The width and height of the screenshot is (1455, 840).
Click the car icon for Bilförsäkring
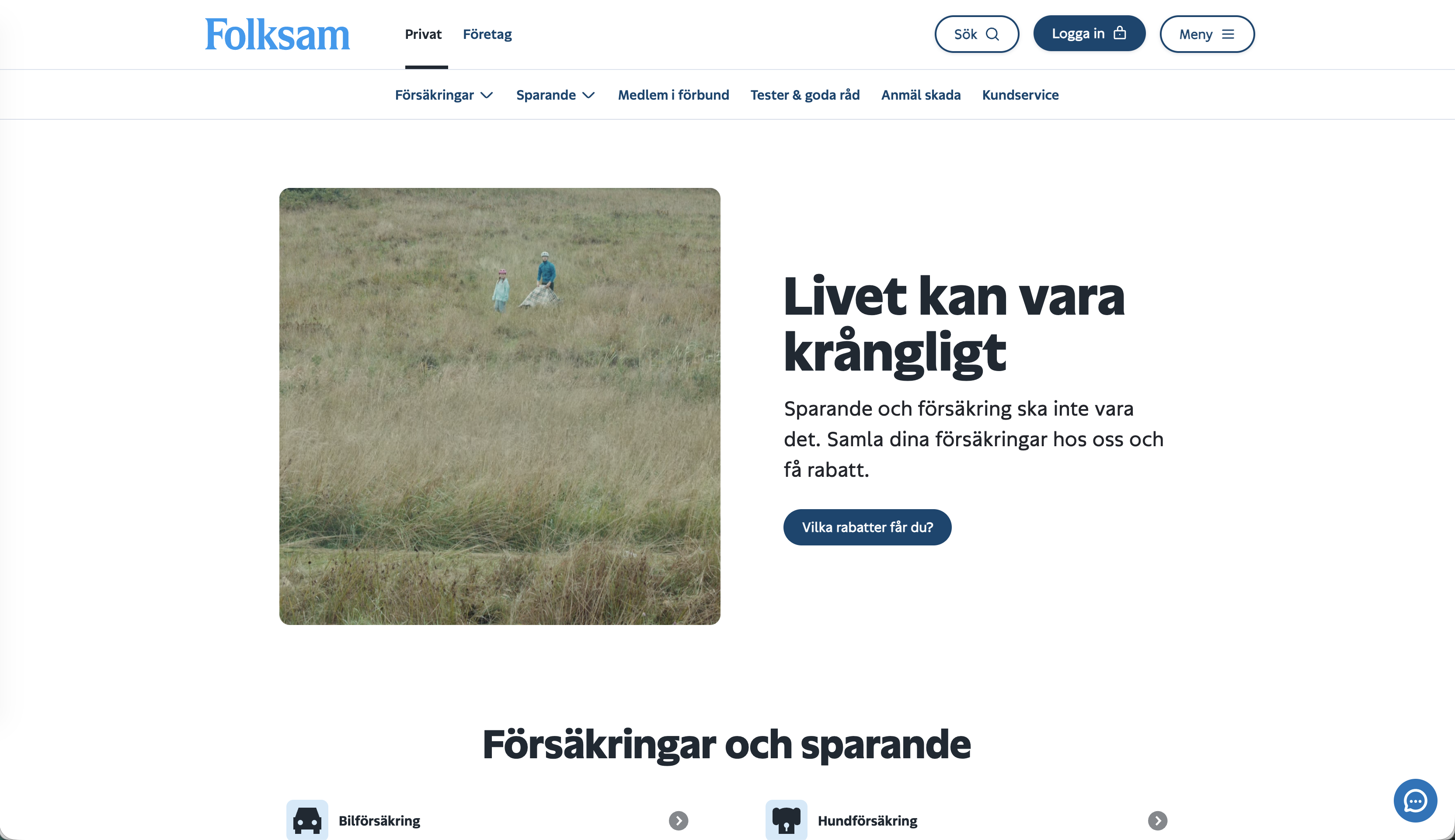[307, 820]
